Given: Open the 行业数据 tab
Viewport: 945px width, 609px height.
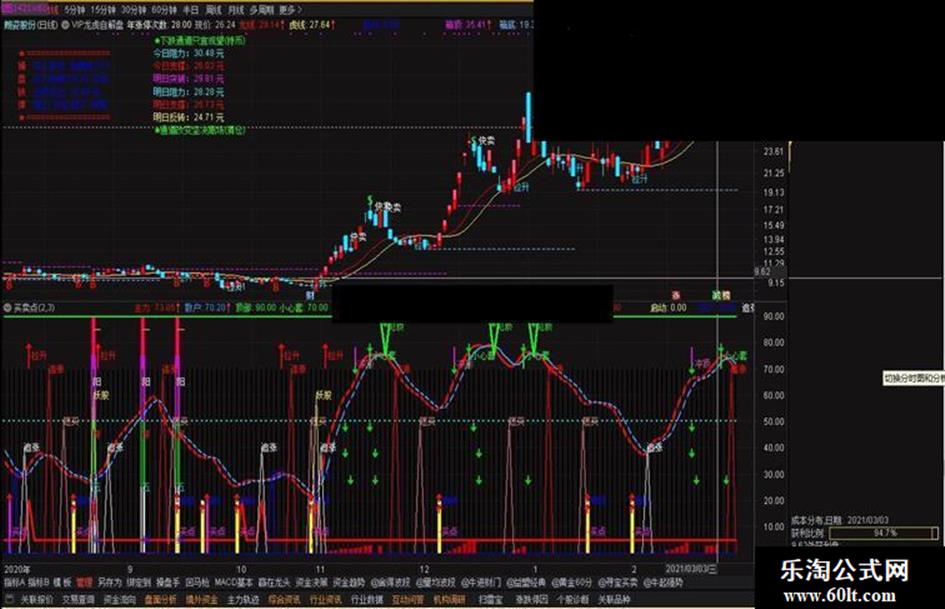Looking at the screenshot, I should (367, 600).
